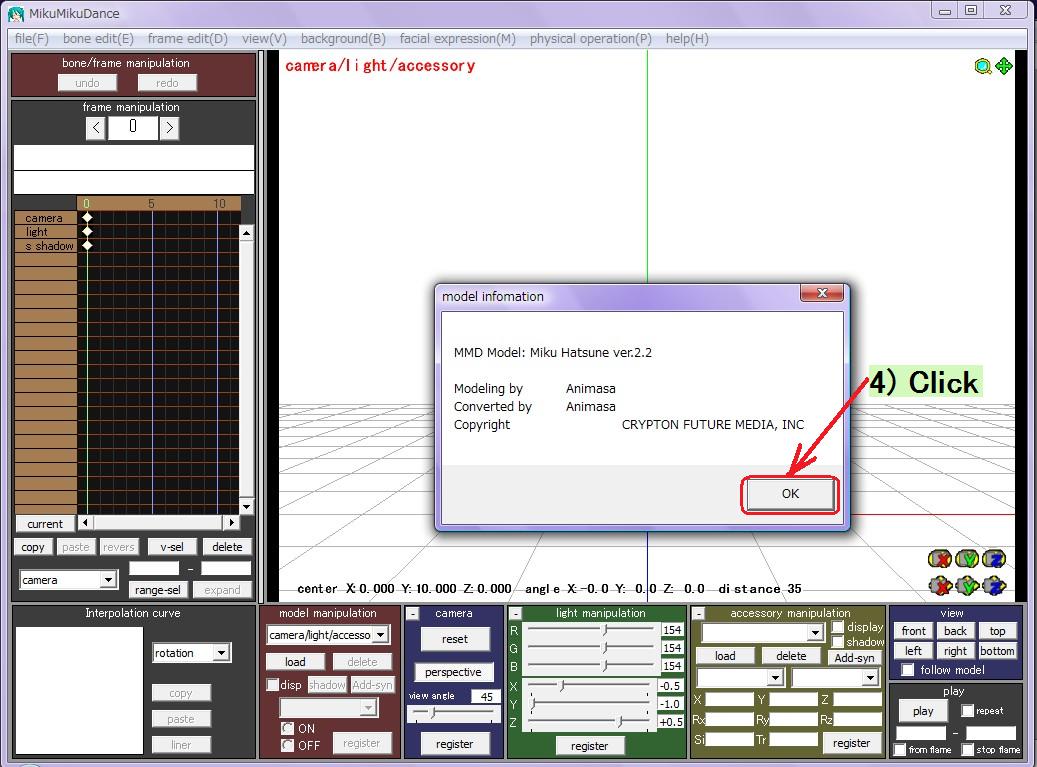Click the timeline vertical scroll down arrow
The image size is (1037, 767).
coord(246,507)
